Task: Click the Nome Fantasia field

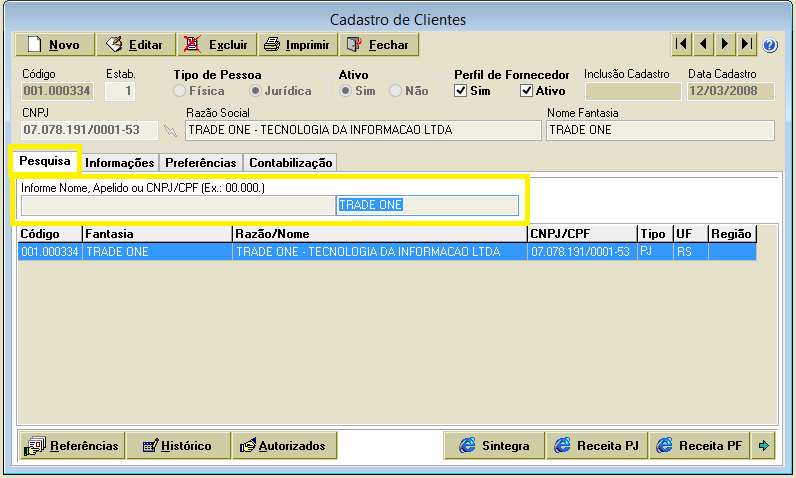Action: (x=660, y=130)
